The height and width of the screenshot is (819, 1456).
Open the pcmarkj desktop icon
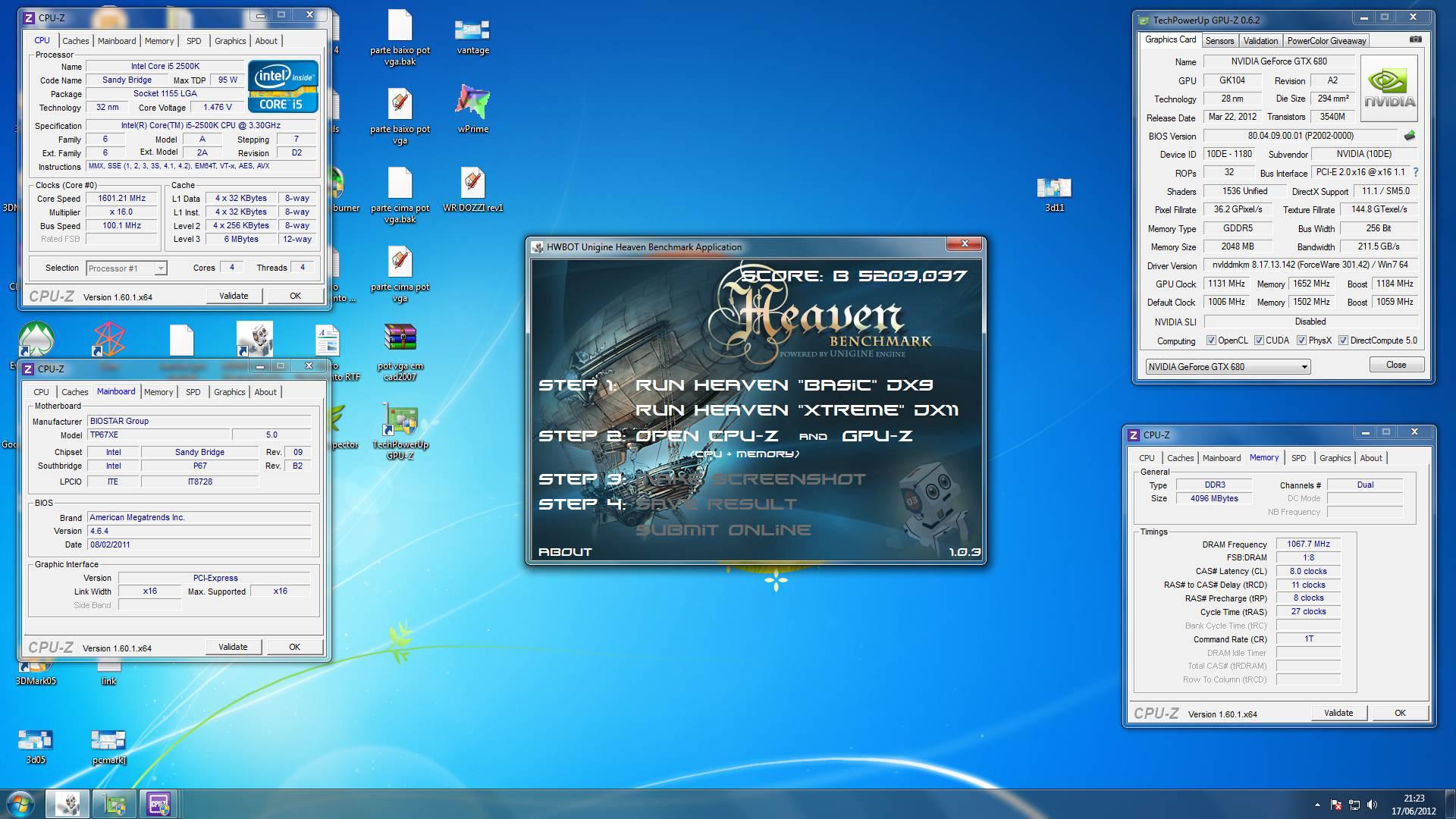point(108,746)
